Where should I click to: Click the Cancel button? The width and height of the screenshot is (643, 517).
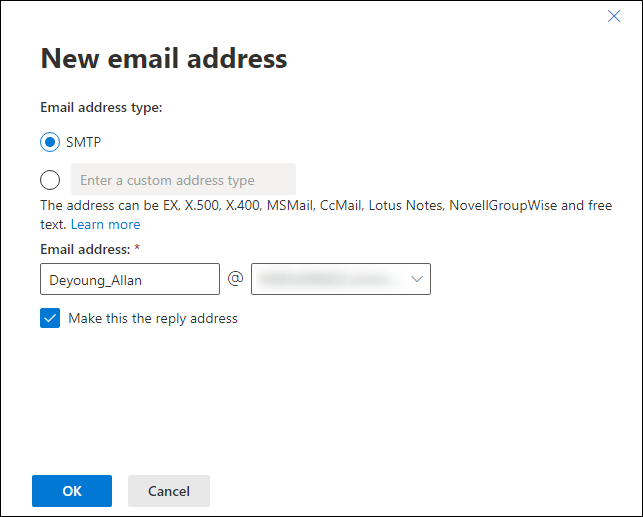coord(169,491)
